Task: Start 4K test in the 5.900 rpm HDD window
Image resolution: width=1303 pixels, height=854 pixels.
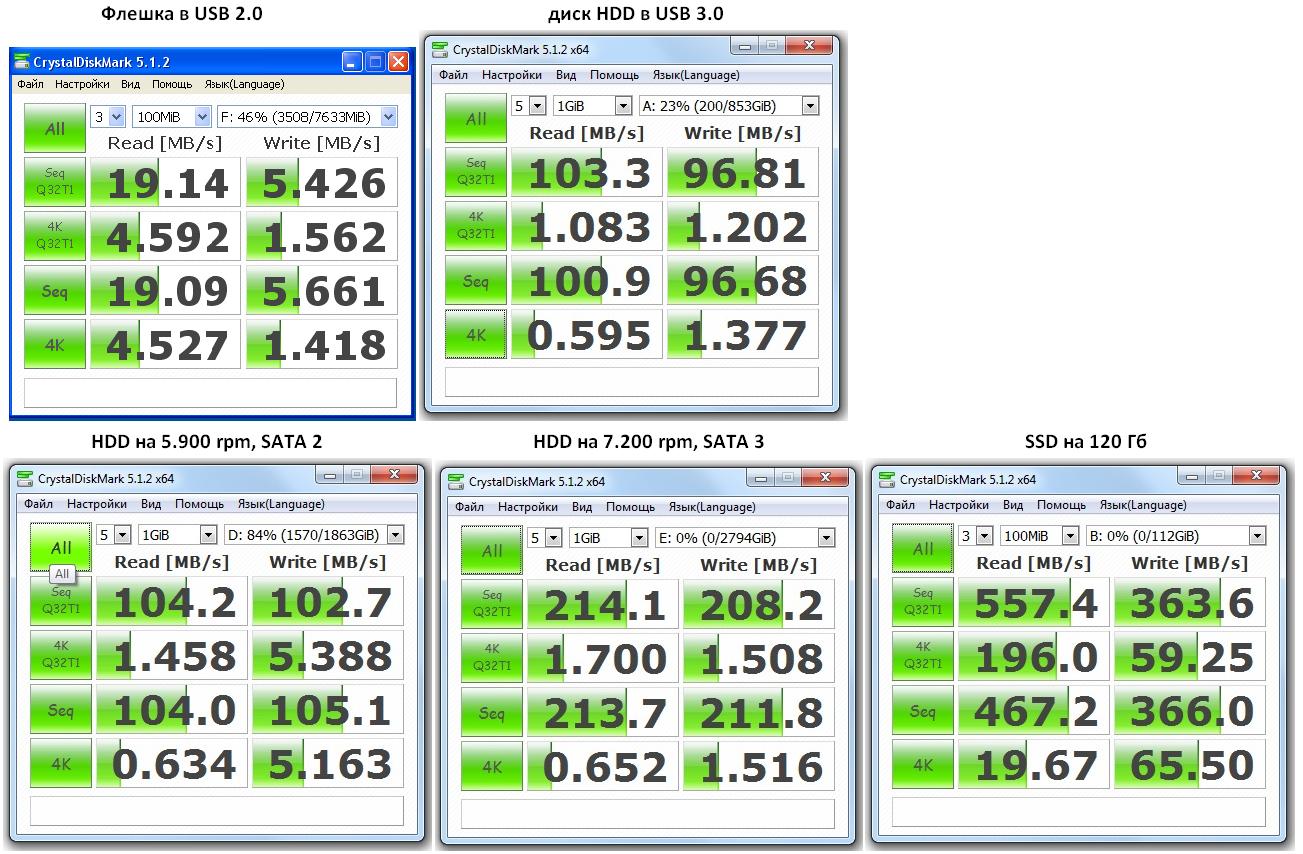Action: point(61,764)
